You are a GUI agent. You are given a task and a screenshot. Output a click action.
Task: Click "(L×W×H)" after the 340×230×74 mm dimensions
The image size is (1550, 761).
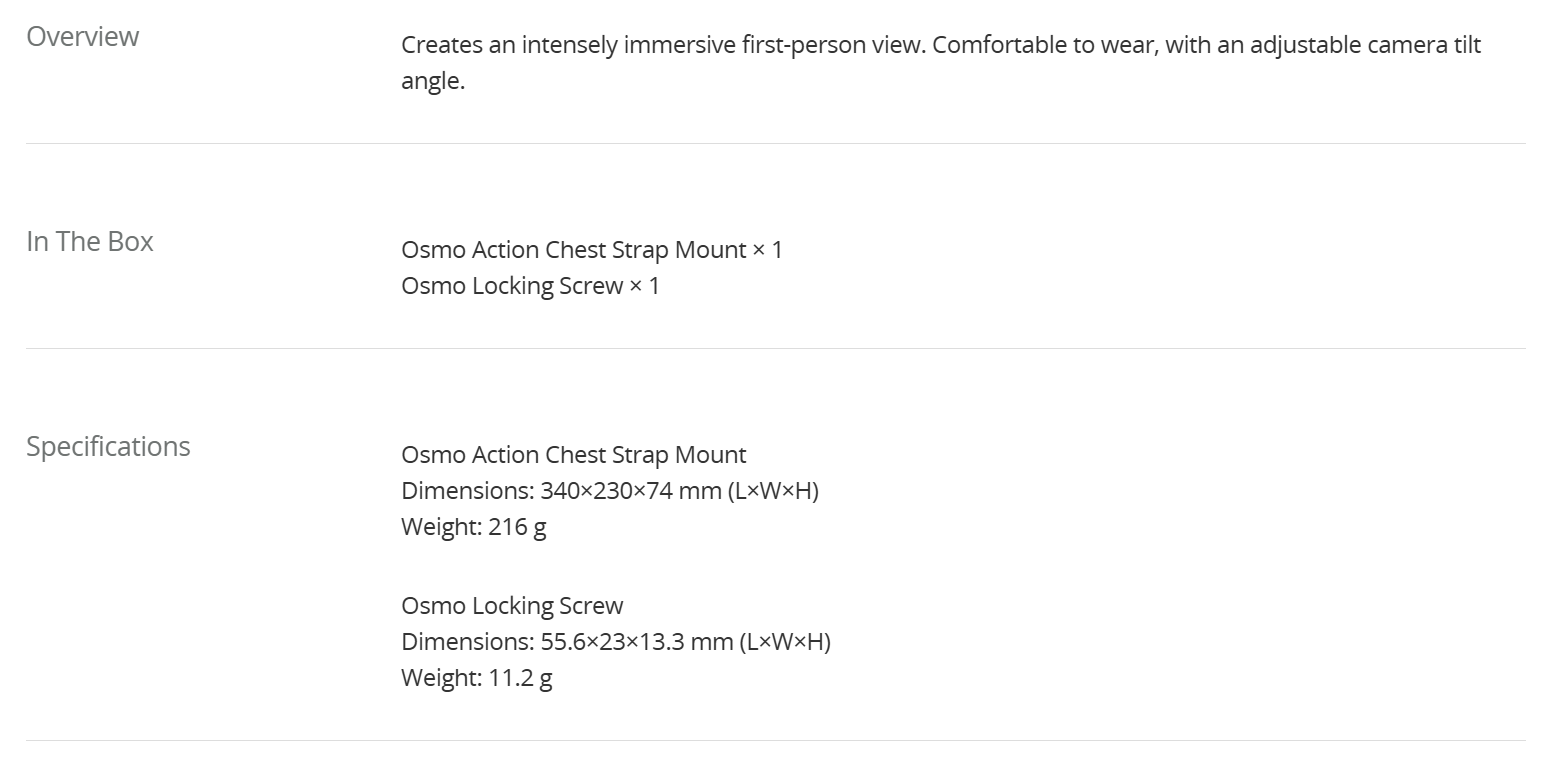tap(773, 491)
